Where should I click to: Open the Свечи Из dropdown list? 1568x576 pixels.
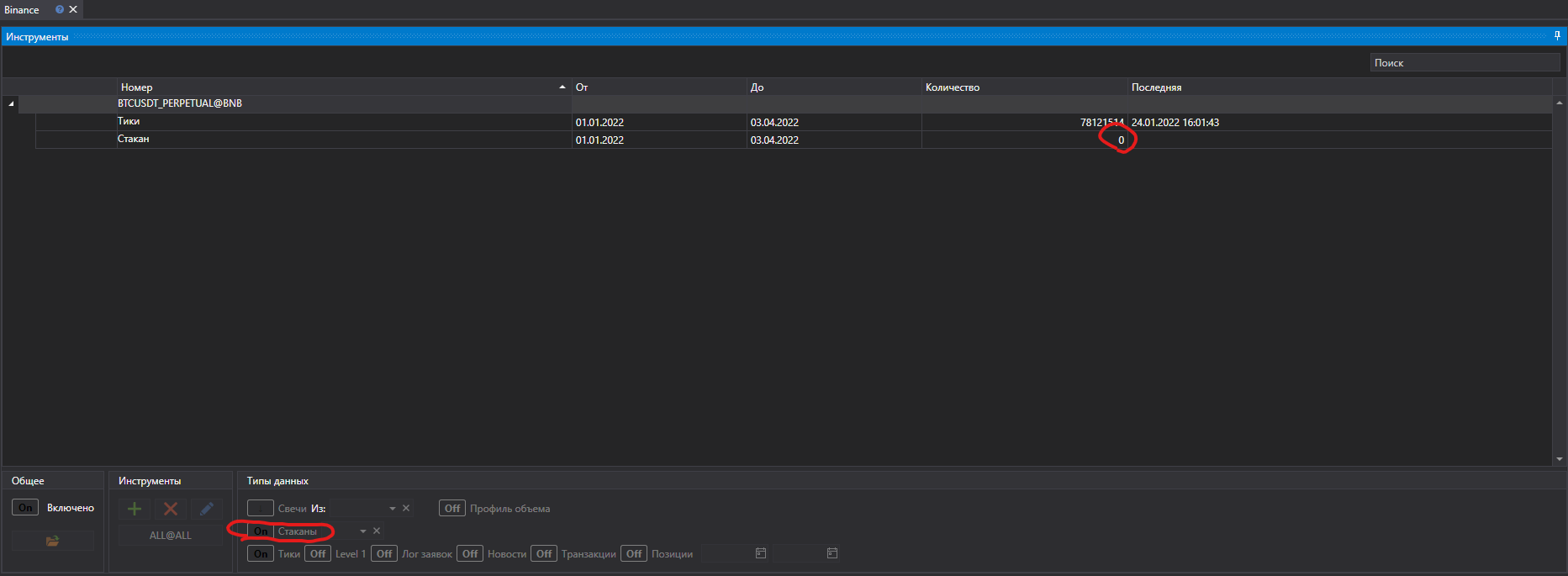coord(392,509)
